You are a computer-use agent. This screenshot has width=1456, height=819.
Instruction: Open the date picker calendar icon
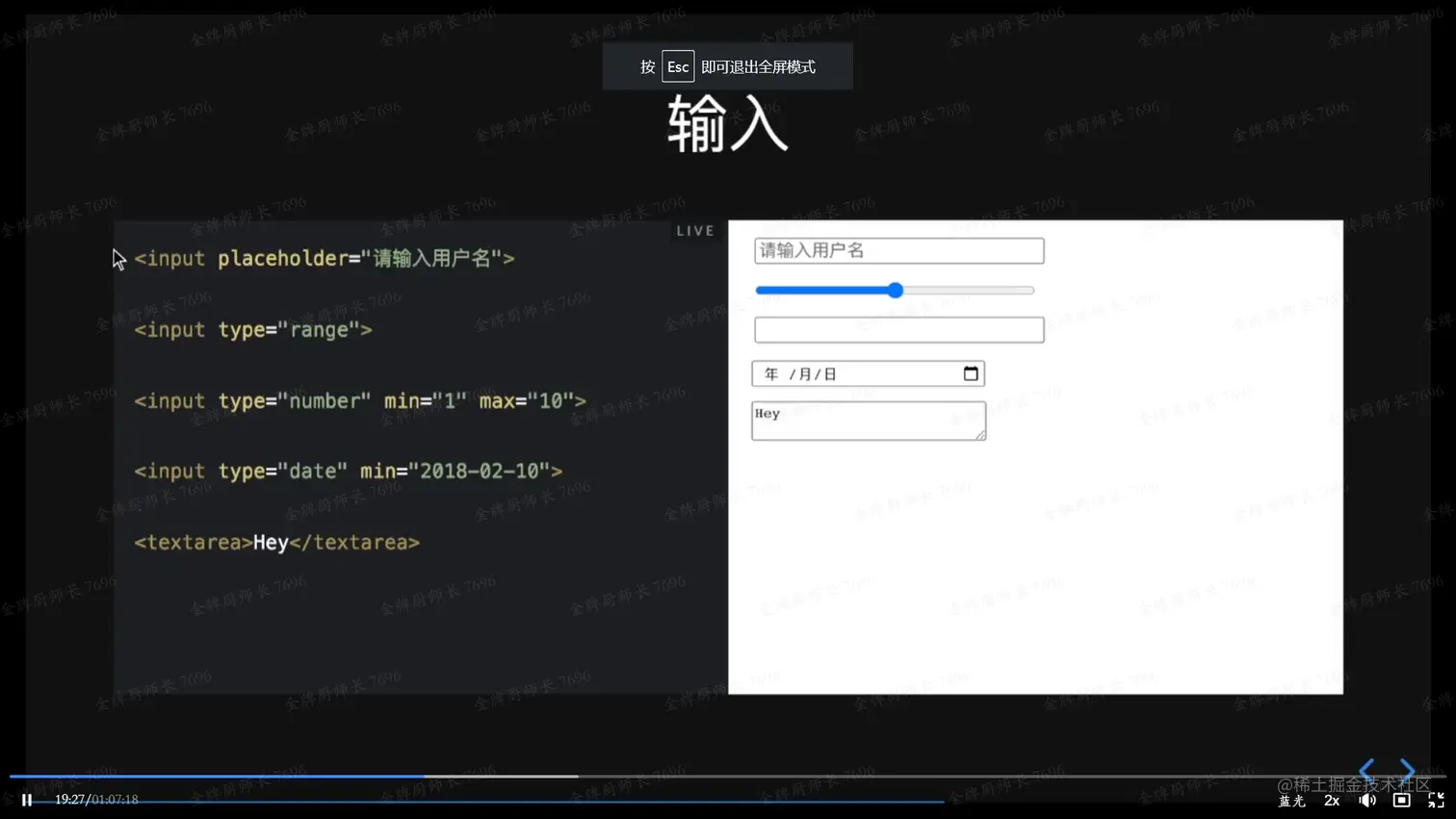click(x=971, y=373)
